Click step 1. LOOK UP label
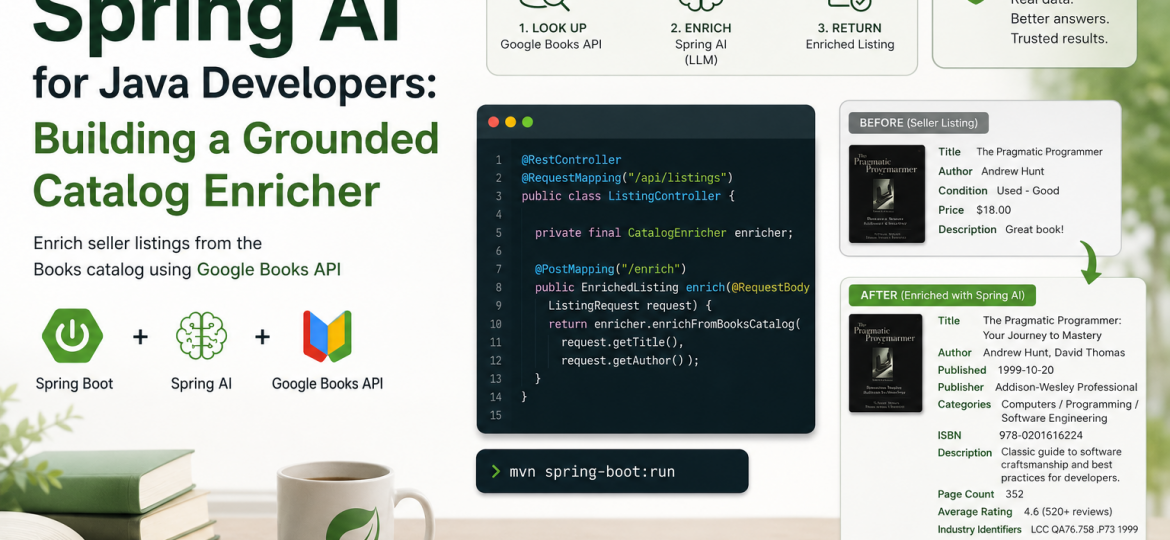The width and height of the screenshot is (1170, 540). coord(552,28)
